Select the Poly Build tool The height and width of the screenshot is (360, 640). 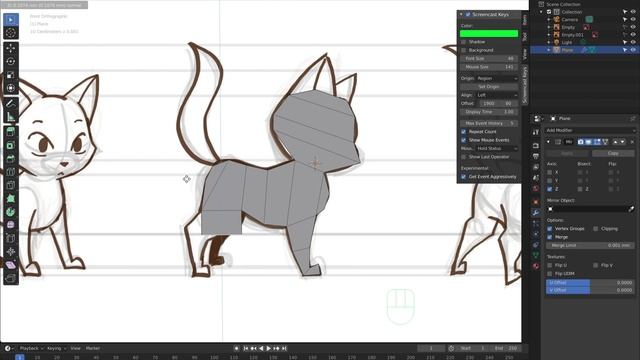(11, 199)
